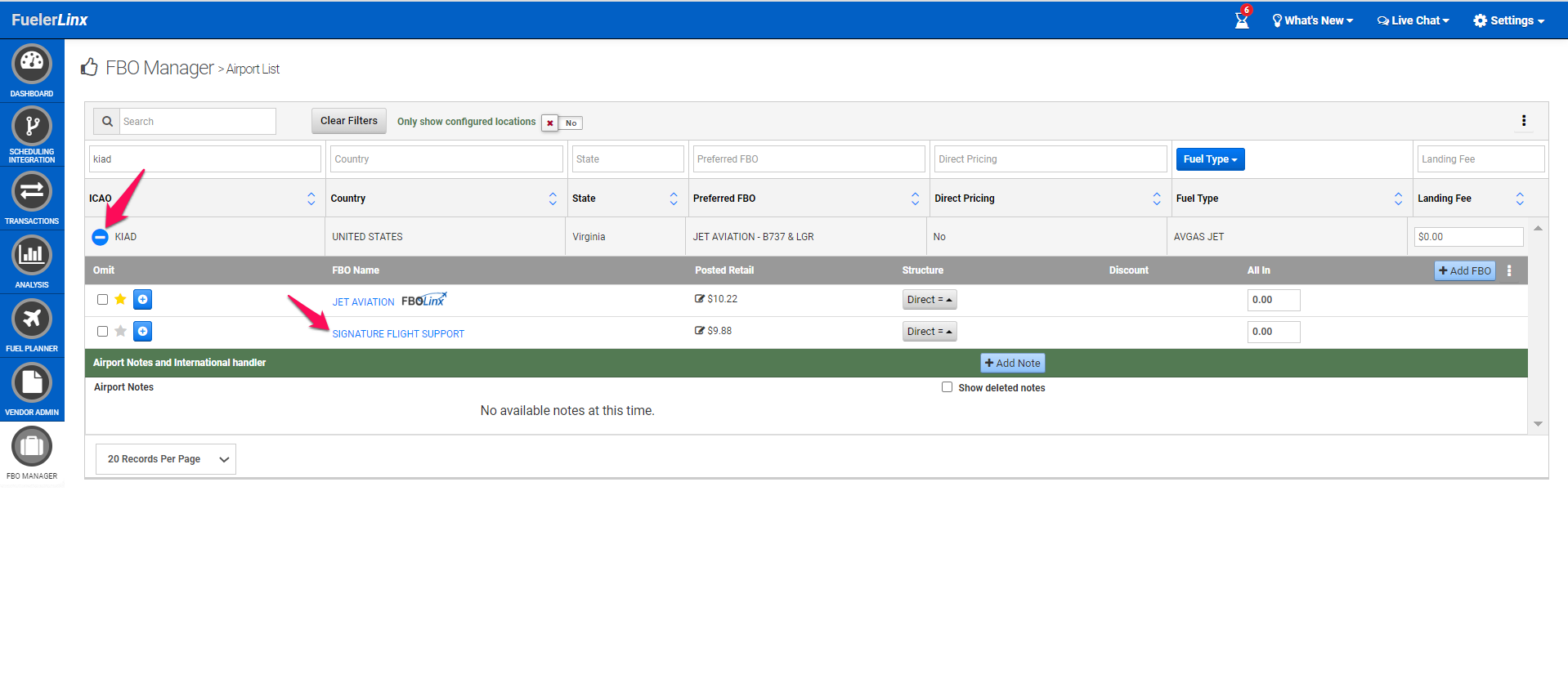Sort by State column arrows
Screen dimensions: 1568x692
tap(674, 199)
